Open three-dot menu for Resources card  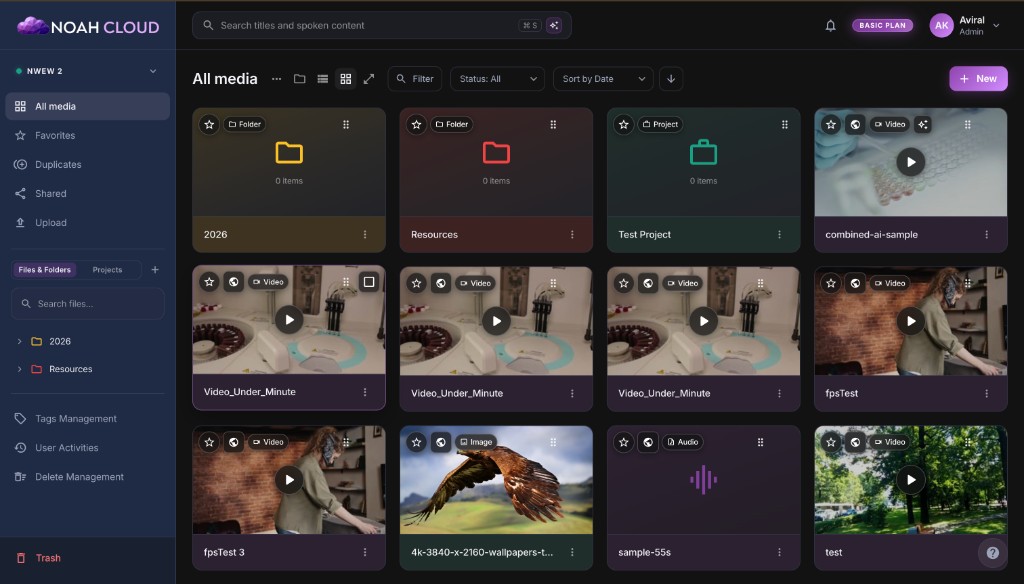point(572,235)
